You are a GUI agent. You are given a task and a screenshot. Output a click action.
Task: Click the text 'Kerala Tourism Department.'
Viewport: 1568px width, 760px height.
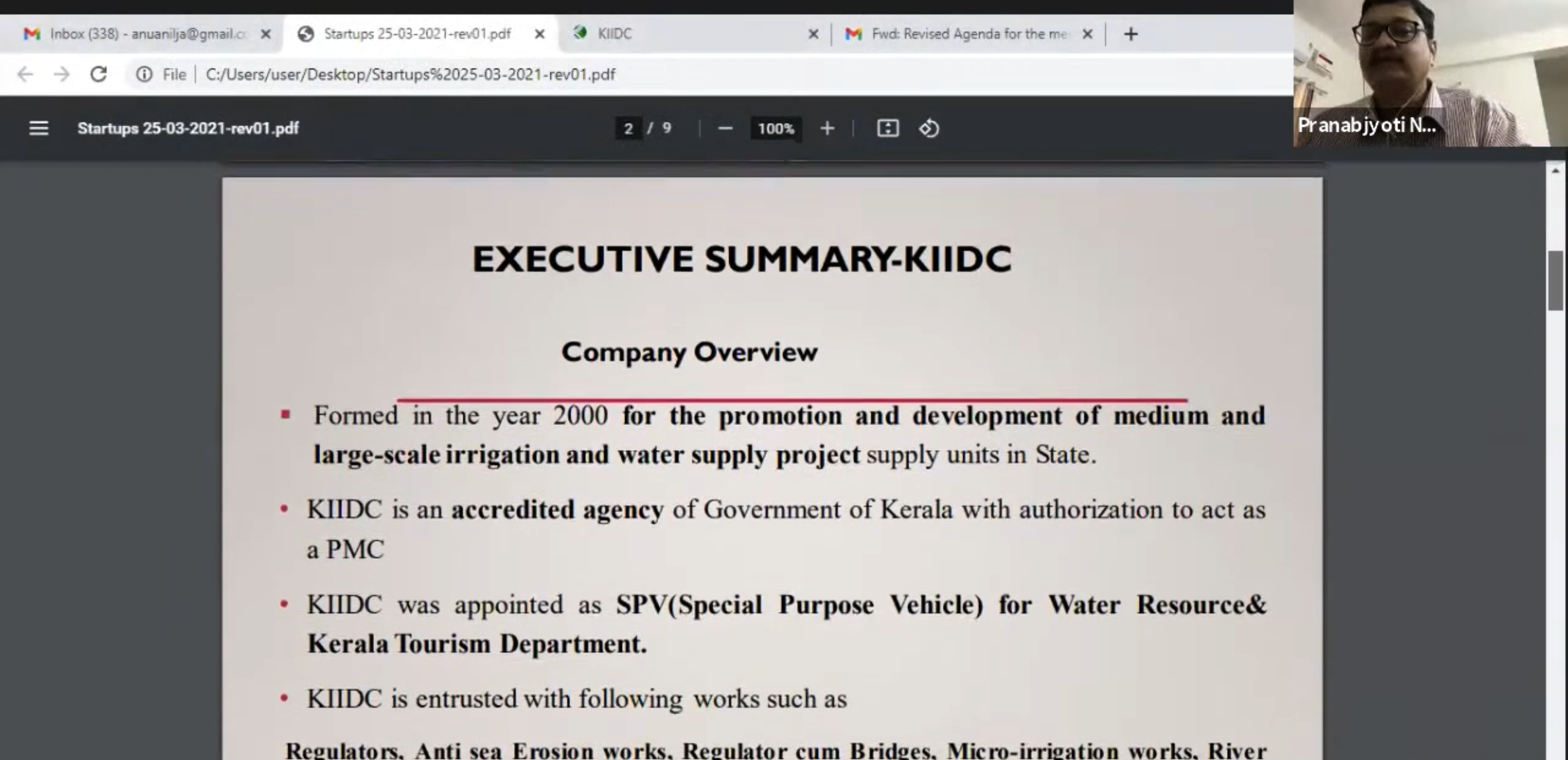click(x=476, y=644)
